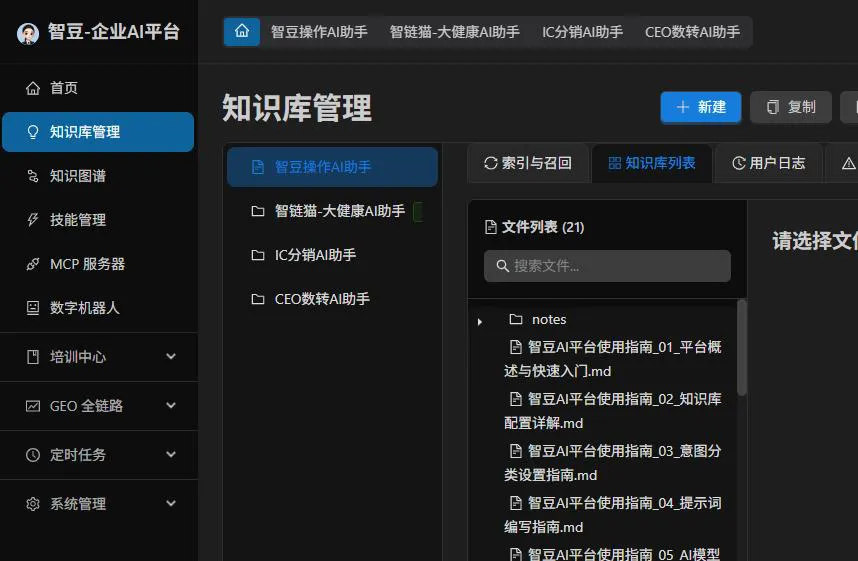The image size is (858, 561).
Task: Click the chart icon of GEO 全链路
Action: [33, 406]
